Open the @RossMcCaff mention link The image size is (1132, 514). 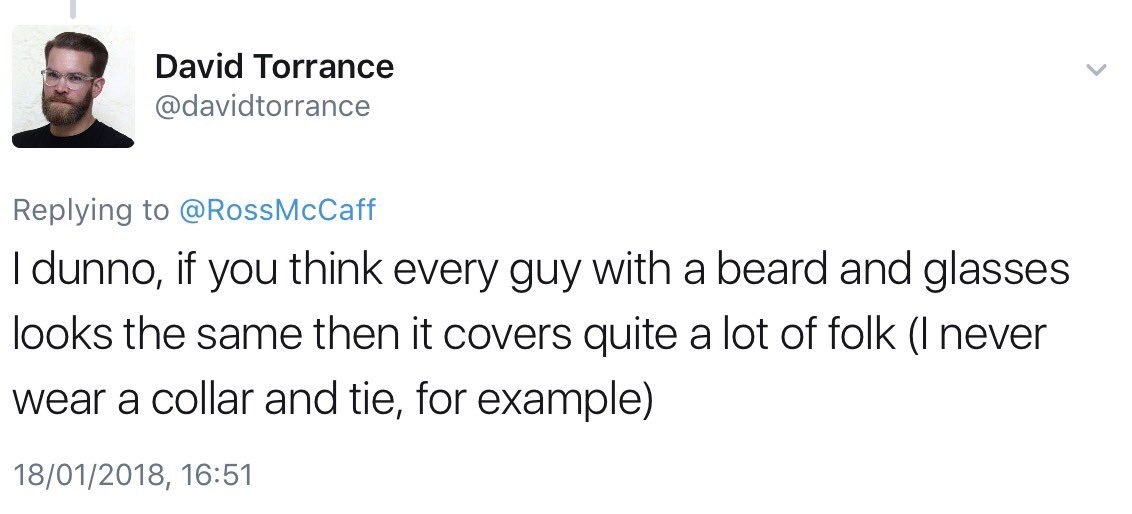pyautogui.click(x=277, y=209)
